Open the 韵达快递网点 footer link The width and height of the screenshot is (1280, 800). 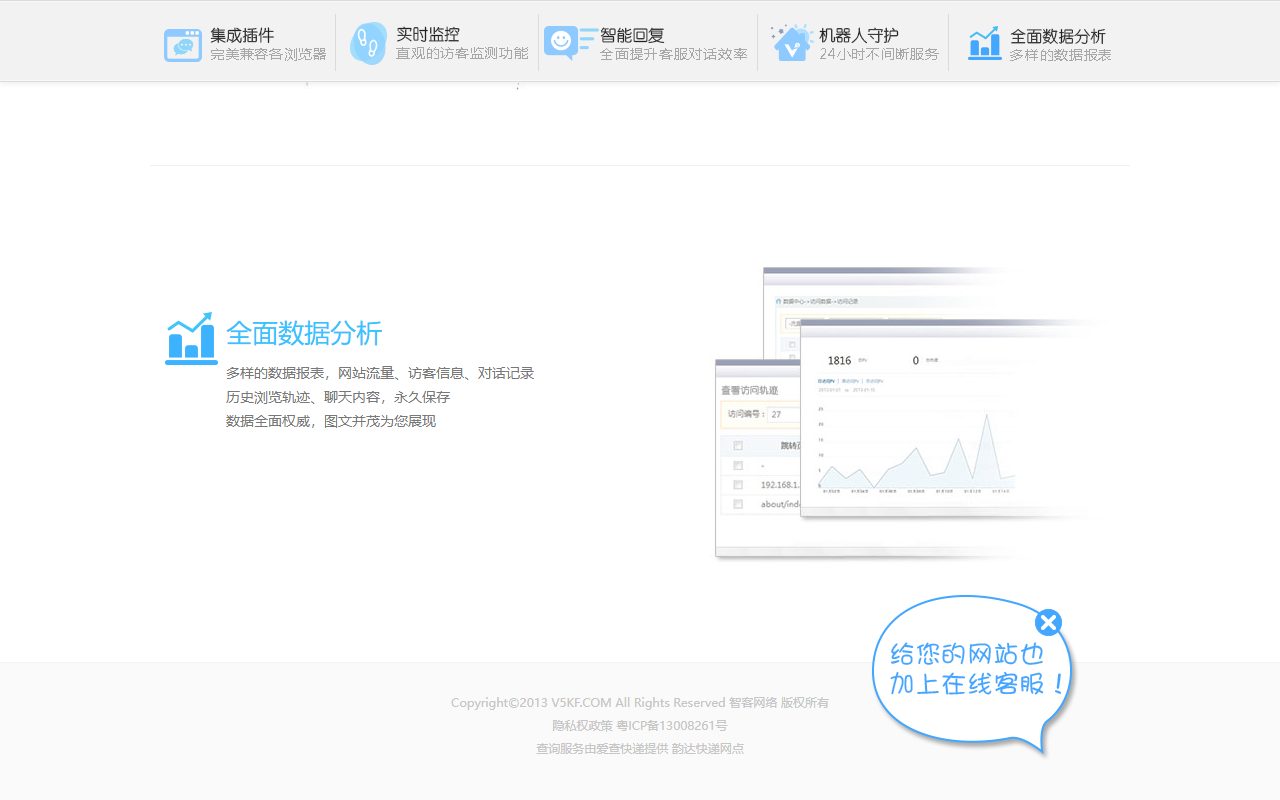pos(707,748)
